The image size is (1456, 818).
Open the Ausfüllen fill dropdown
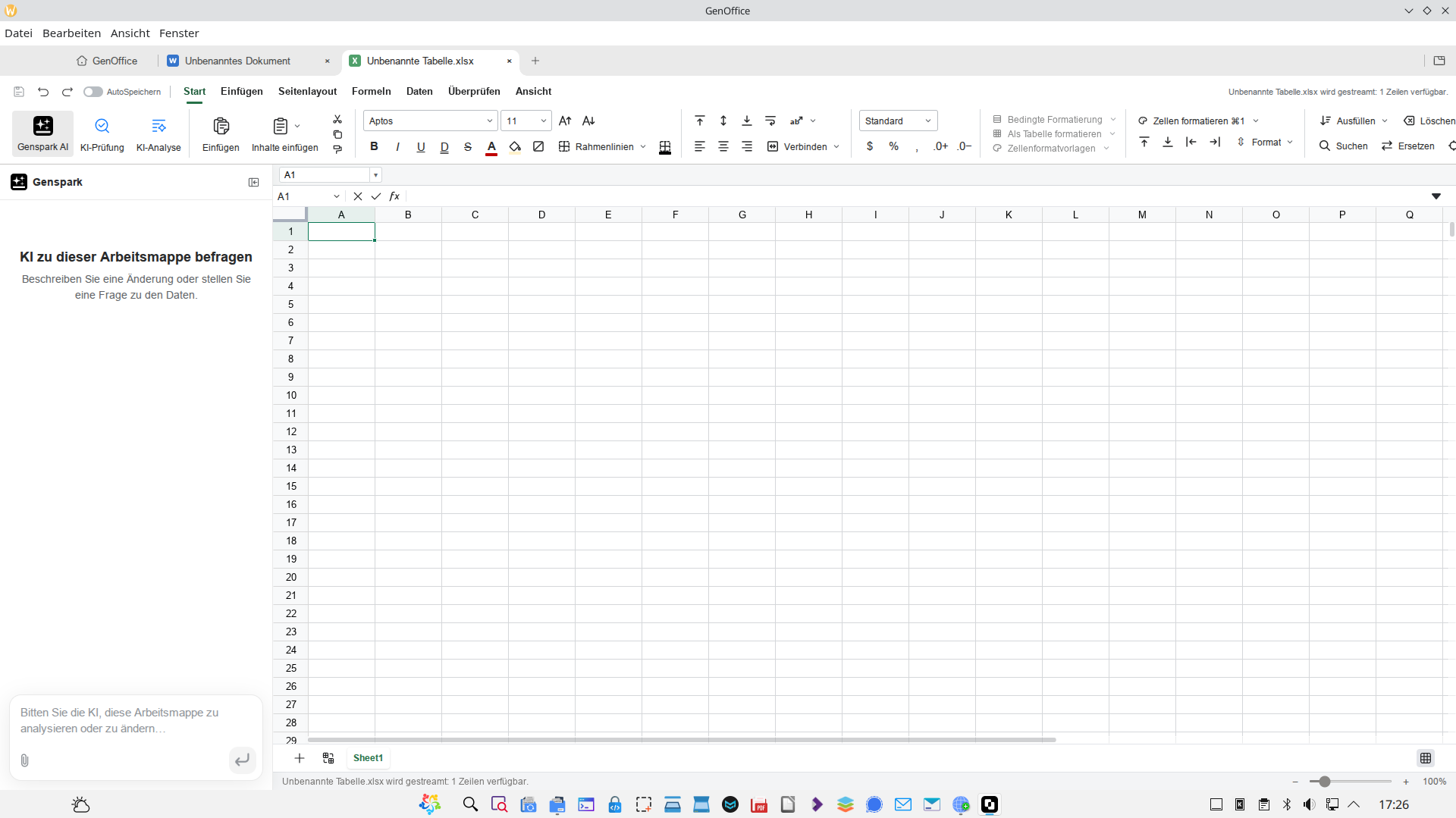(x=1354, y=121)
